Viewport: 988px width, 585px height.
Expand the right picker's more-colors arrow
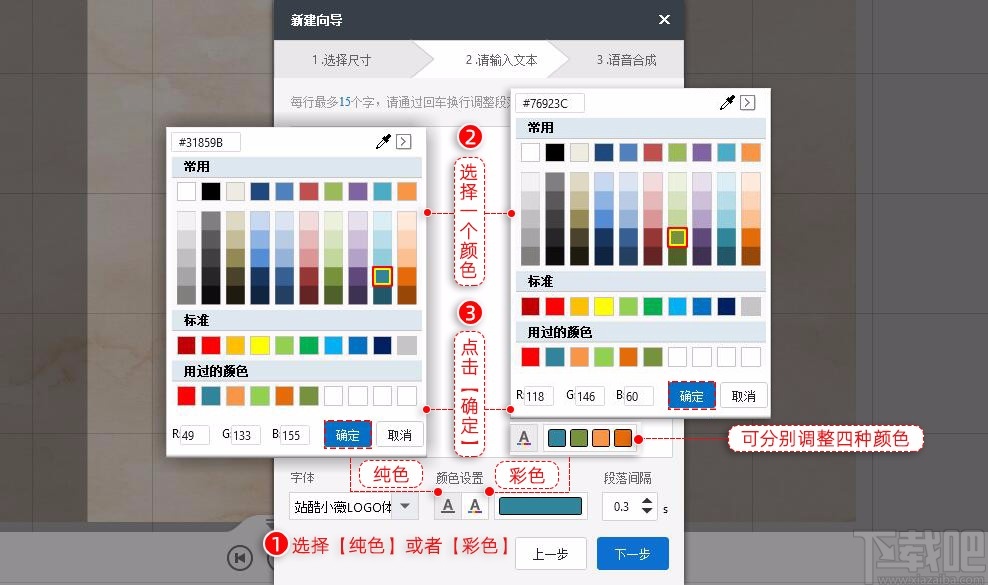coord(748,102)
